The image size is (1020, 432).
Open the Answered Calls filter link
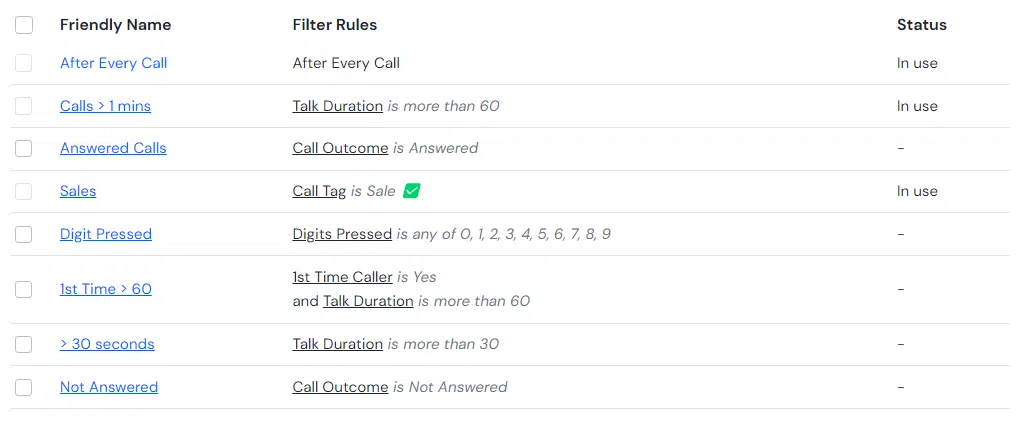(113, 148)
